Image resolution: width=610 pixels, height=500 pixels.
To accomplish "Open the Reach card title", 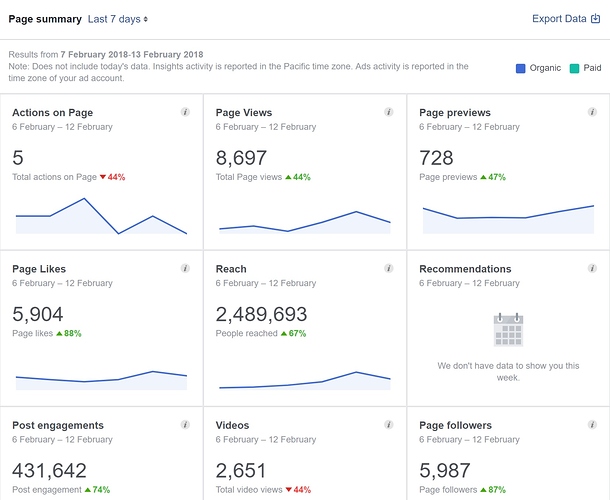I will (231, 269).
